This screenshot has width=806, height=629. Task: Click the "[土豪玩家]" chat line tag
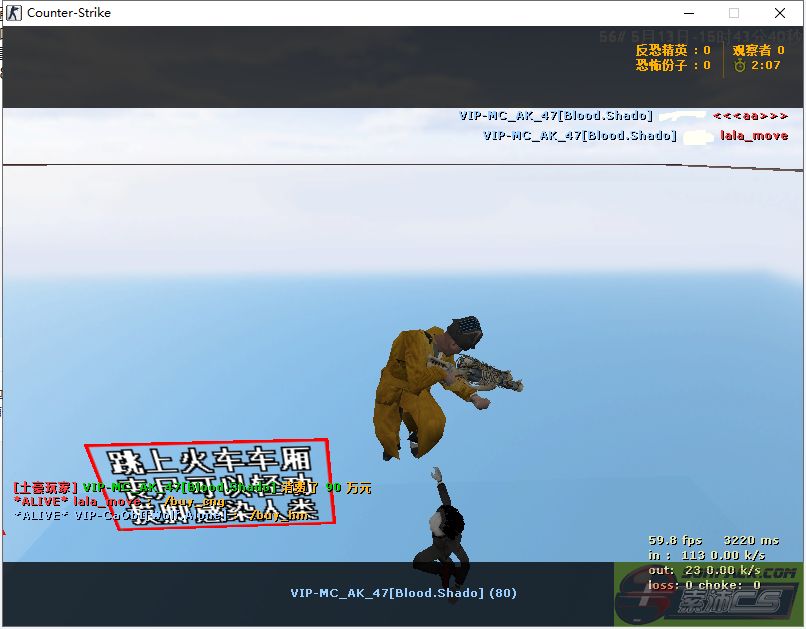pos(46,487)
